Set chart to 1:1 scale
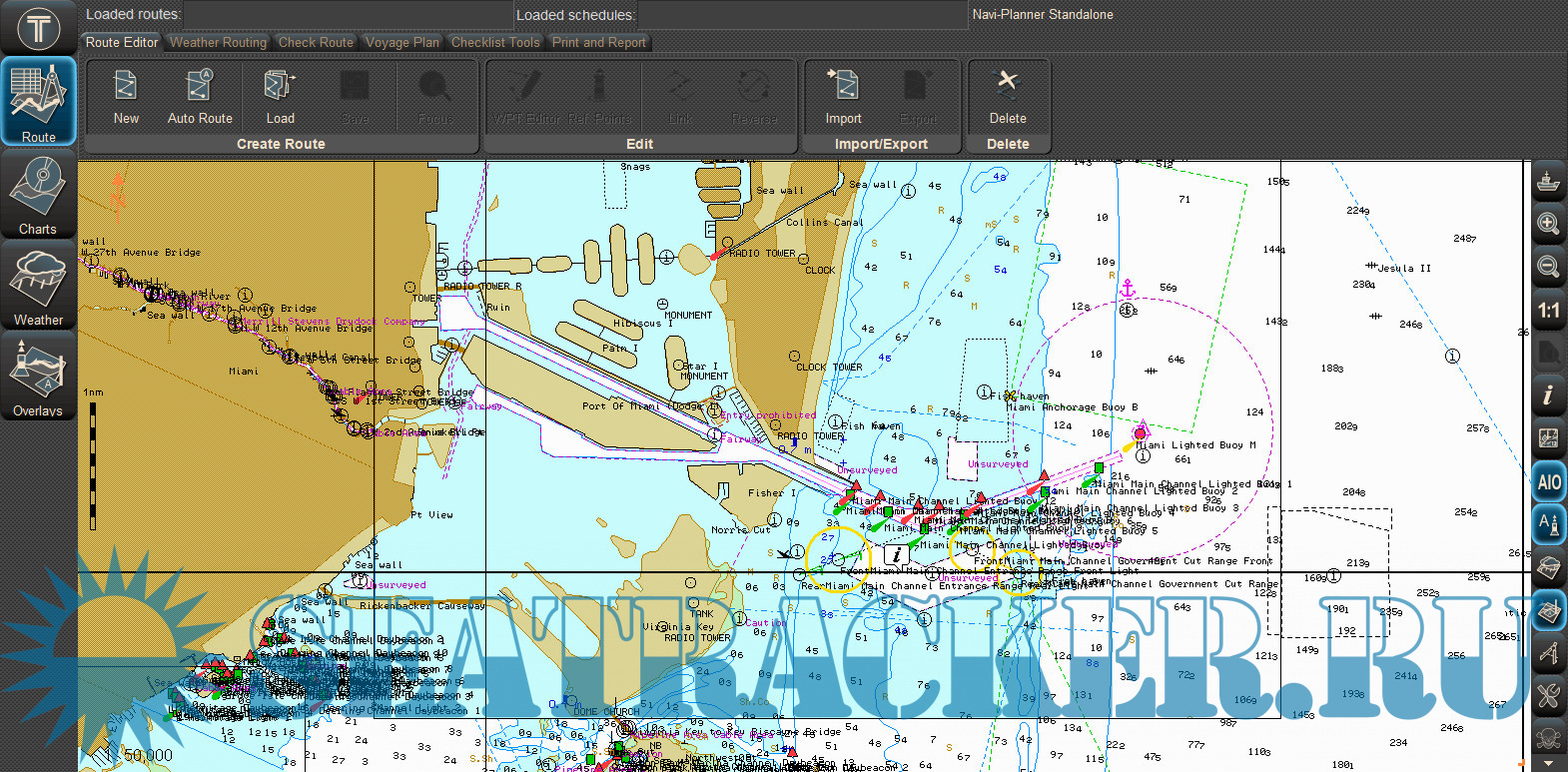This screenshot has height=772, width=1568. click(1548, 311)
